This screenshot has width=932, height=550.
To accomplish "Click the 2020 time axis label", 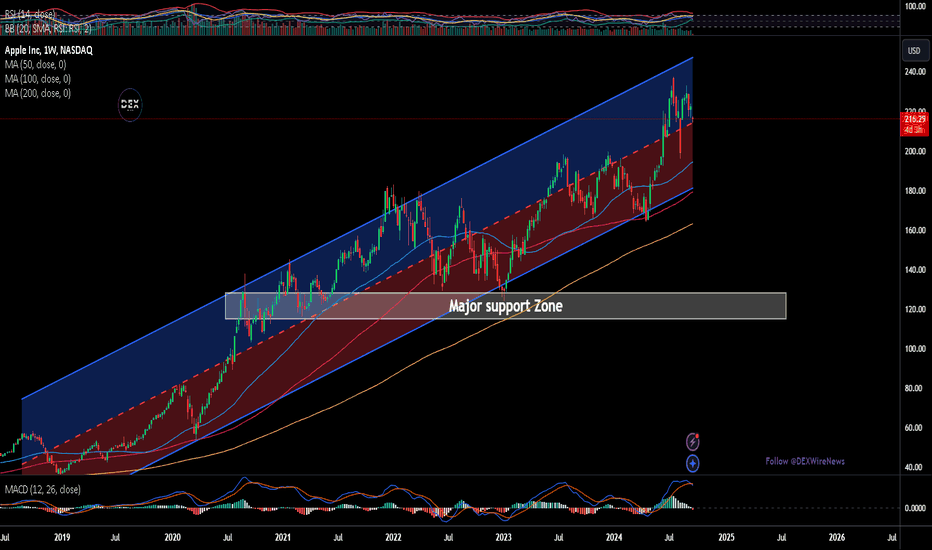I will (172, 538).
